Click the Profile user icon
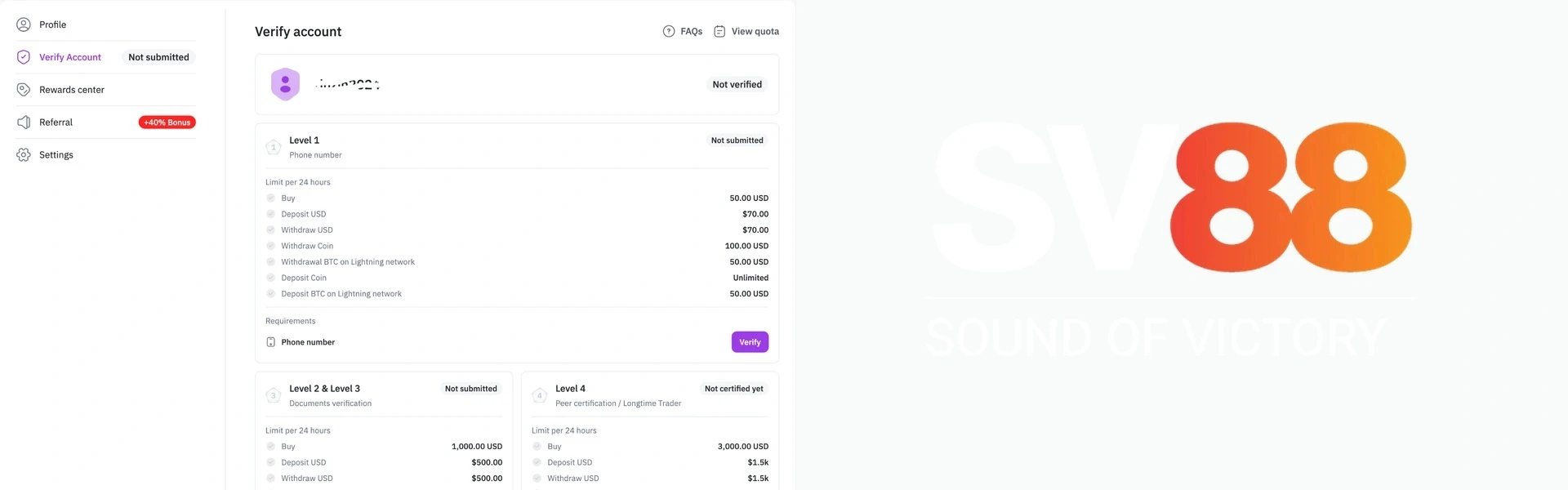Image resolution: width=1568 pixels, height=490 pixels. (x=24, y=24)
